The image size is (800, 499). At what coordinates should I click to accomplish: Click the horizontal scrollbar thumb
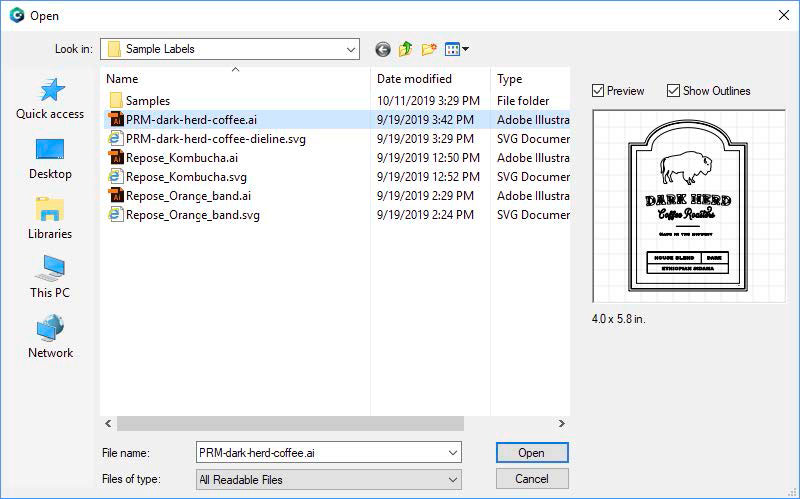pyautogui.click(x=290, y=423)
